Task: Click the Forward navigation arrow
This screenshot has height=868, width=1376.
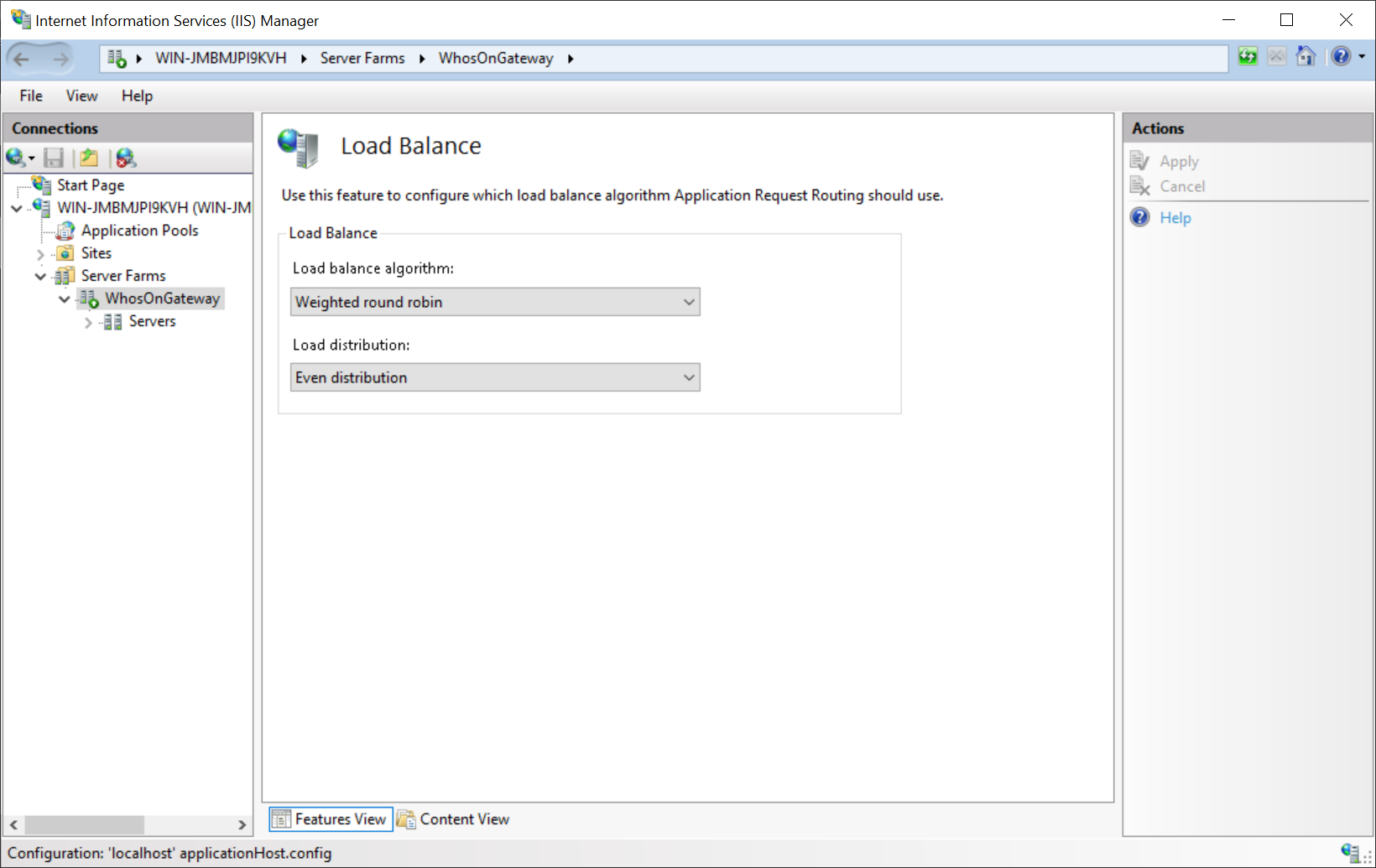Action: (60, 59)
